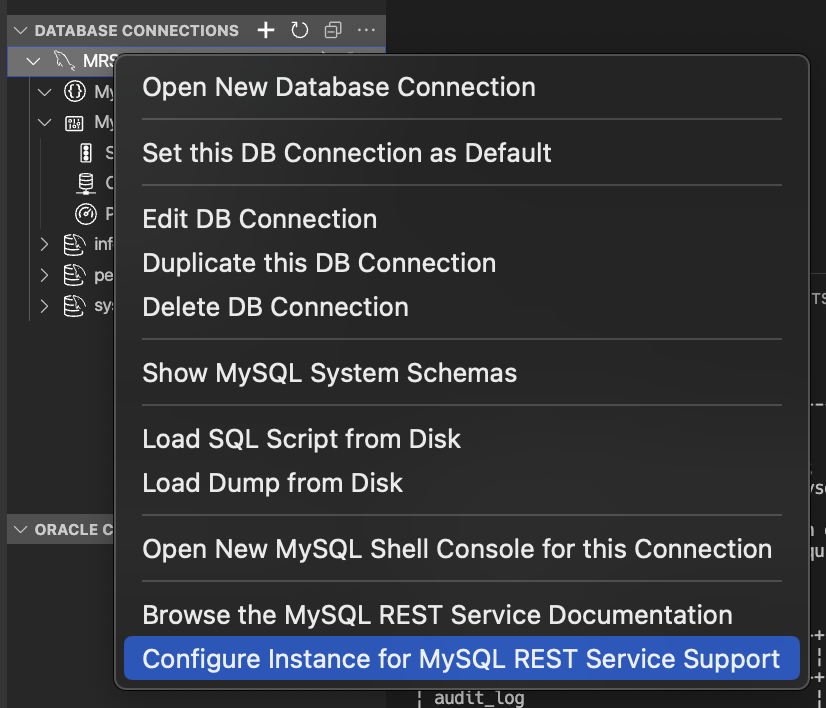Select Set this DB Connection as Default
Screen dimensions: 826x708
coord(347,153)
